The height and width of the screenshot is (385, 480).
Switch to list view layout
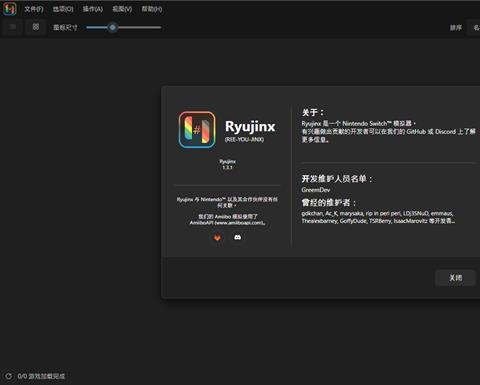click(x=13, y=27)
